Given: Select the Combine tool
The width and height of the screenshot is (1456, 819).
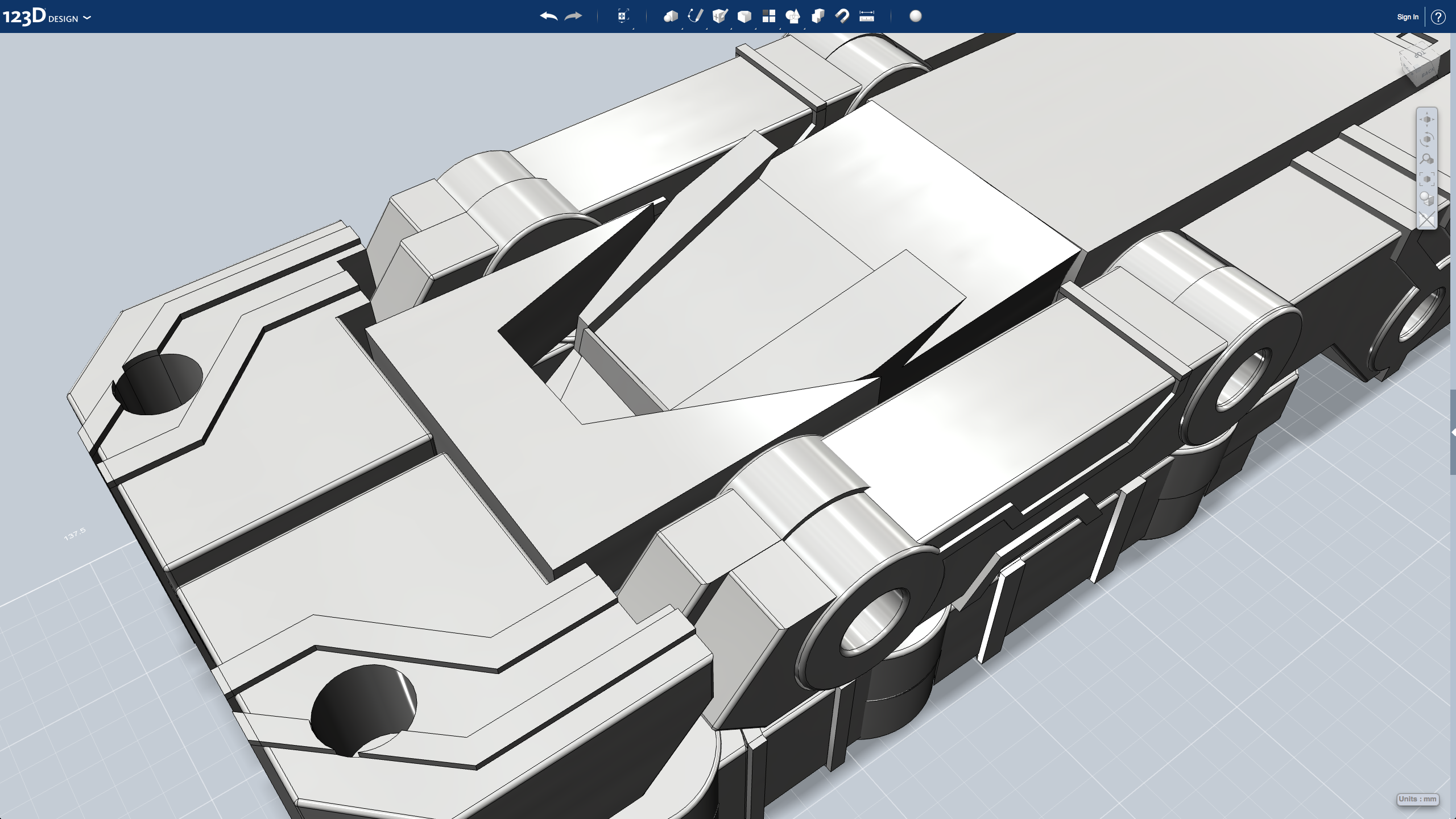Looking at the screenshot, I should click(x=818, y=16).
